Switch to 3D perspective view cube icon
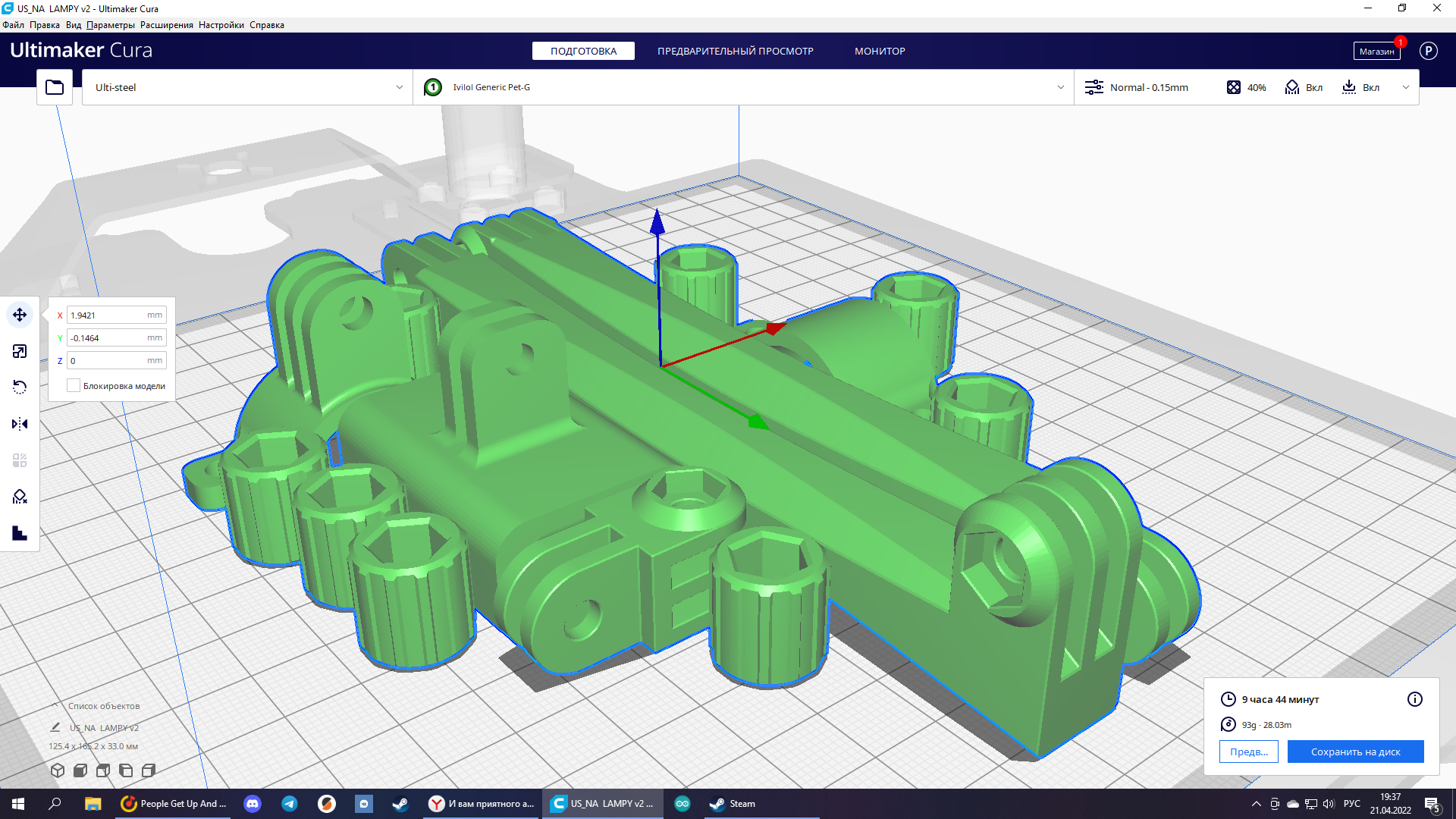This screenshot has height=819, width=1456. 58,770
